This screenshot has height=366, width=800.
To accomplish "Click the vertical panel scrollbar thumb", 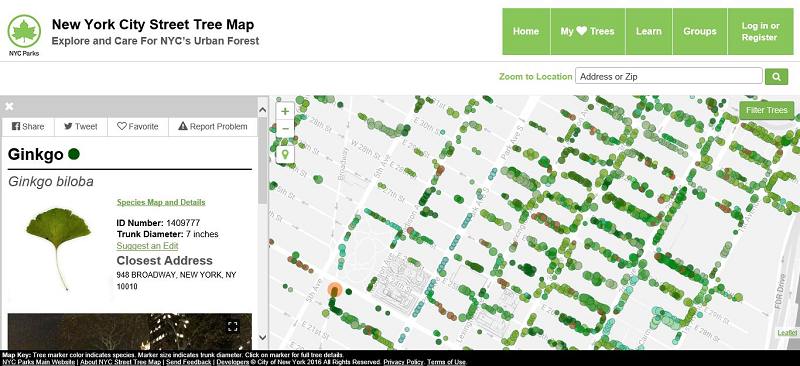I will coord(263,161).
